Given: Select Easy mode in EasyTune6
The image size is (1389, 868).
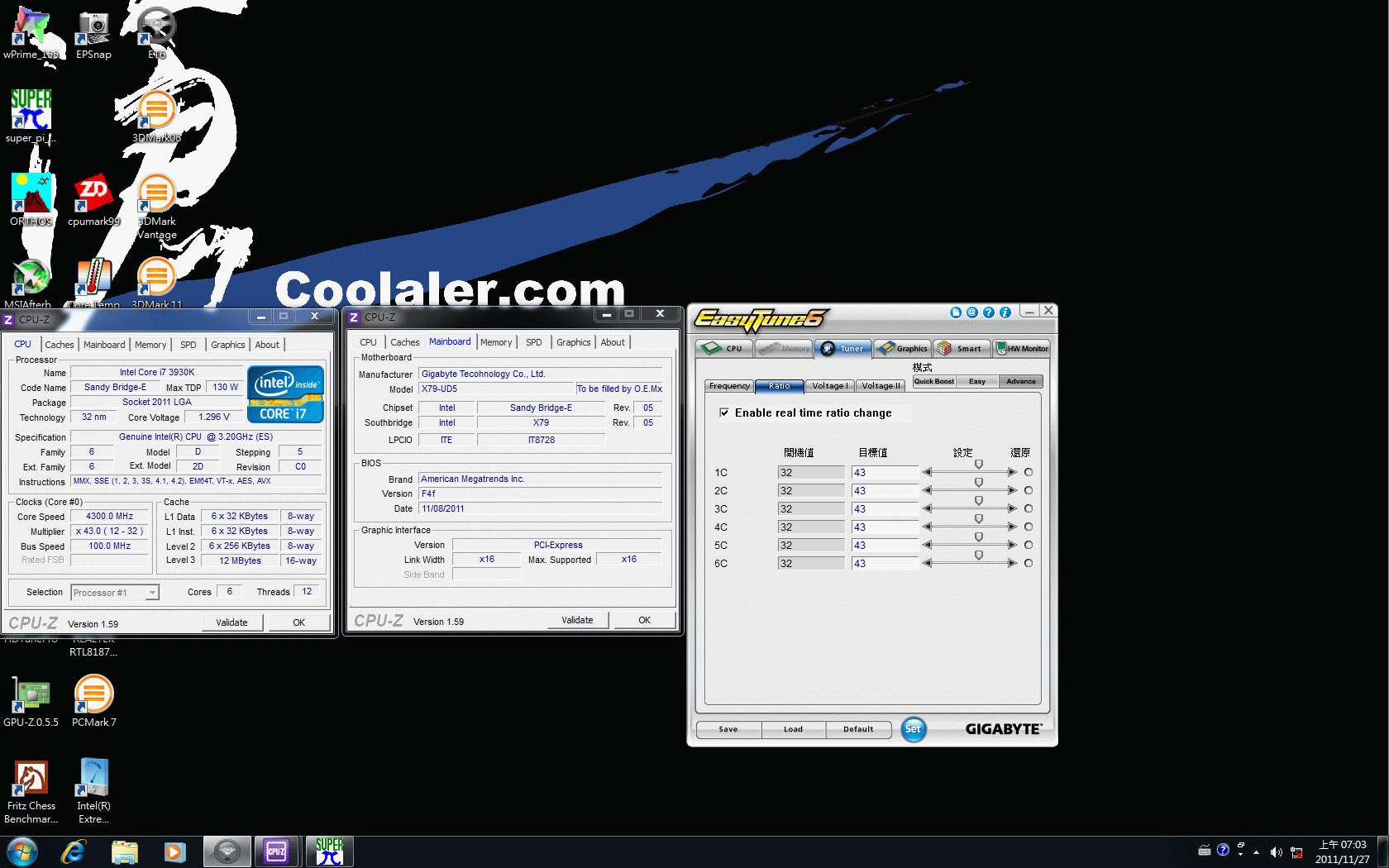Looking at the screenshot, I should 977,381.
